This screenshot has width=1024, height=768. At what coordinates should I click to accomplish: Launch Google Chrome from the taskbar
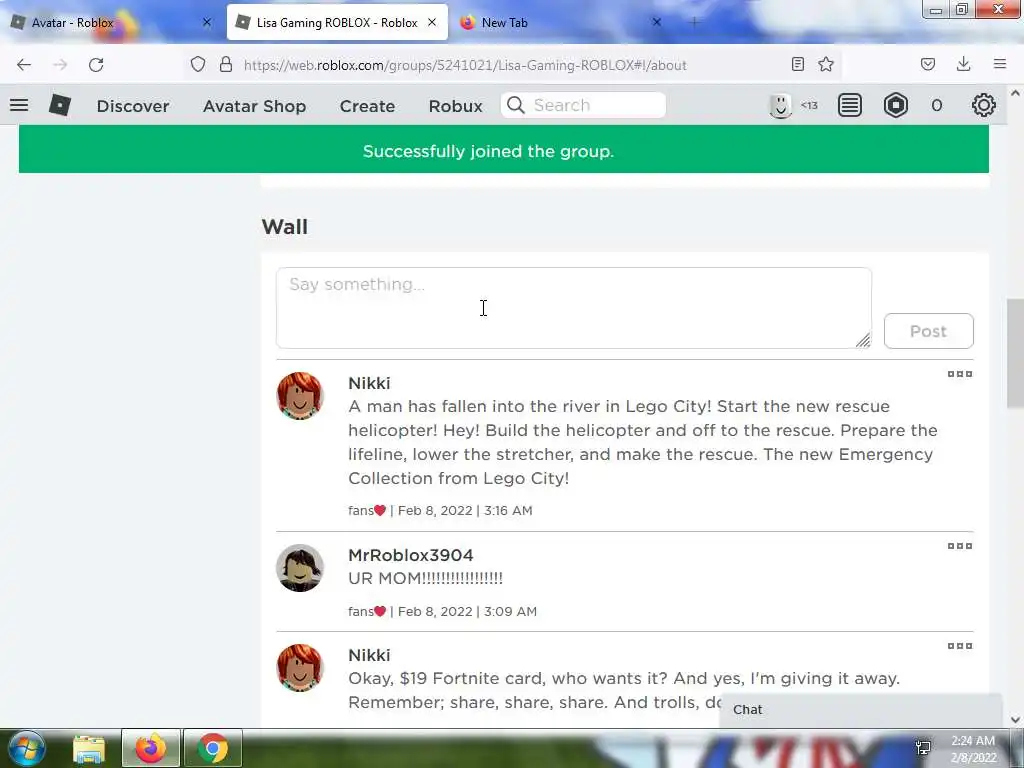[x=213, y=748]
